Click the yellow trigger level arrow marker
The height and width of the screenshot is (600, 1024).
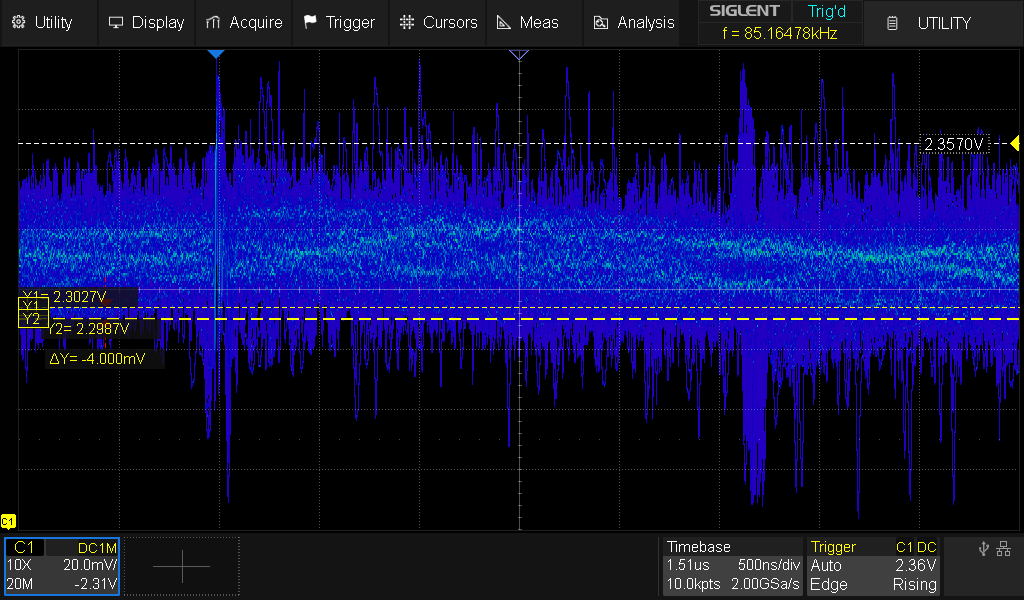click(1014, 145)
